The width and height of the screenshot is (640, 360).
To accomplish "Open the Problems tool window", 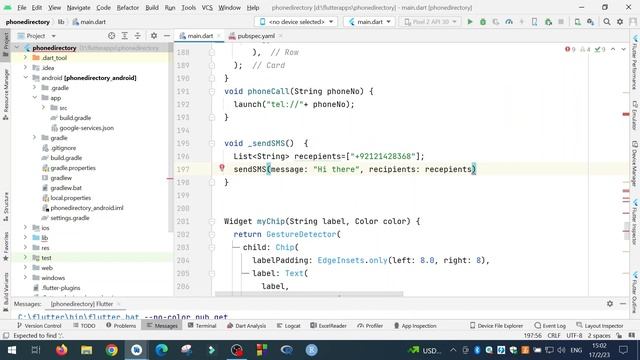I will (x=121, y=326).
